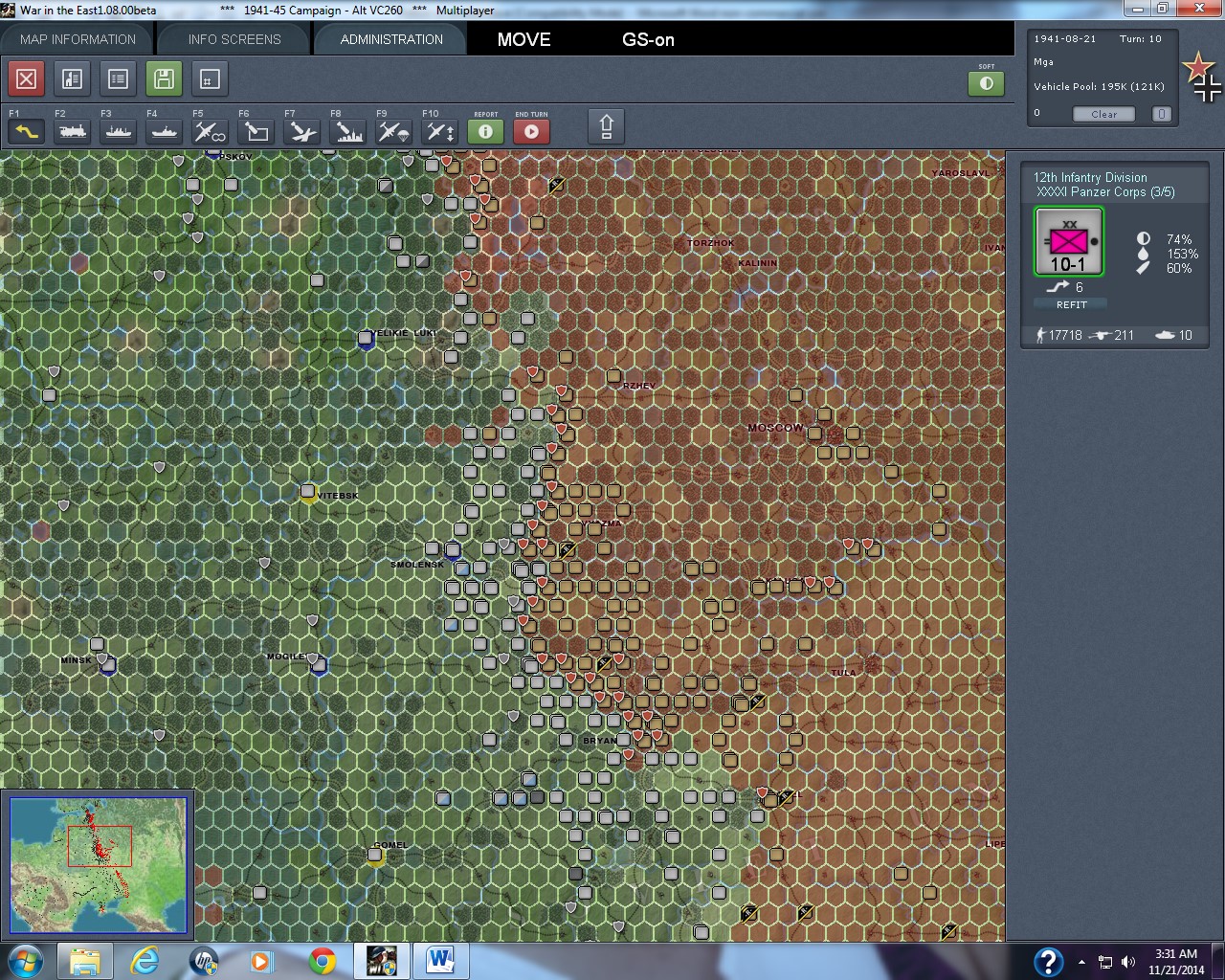Viewport: 1225px width, 980px height.
Task: Select the 12th Infantry Division unit counter
Action: 1069,242
